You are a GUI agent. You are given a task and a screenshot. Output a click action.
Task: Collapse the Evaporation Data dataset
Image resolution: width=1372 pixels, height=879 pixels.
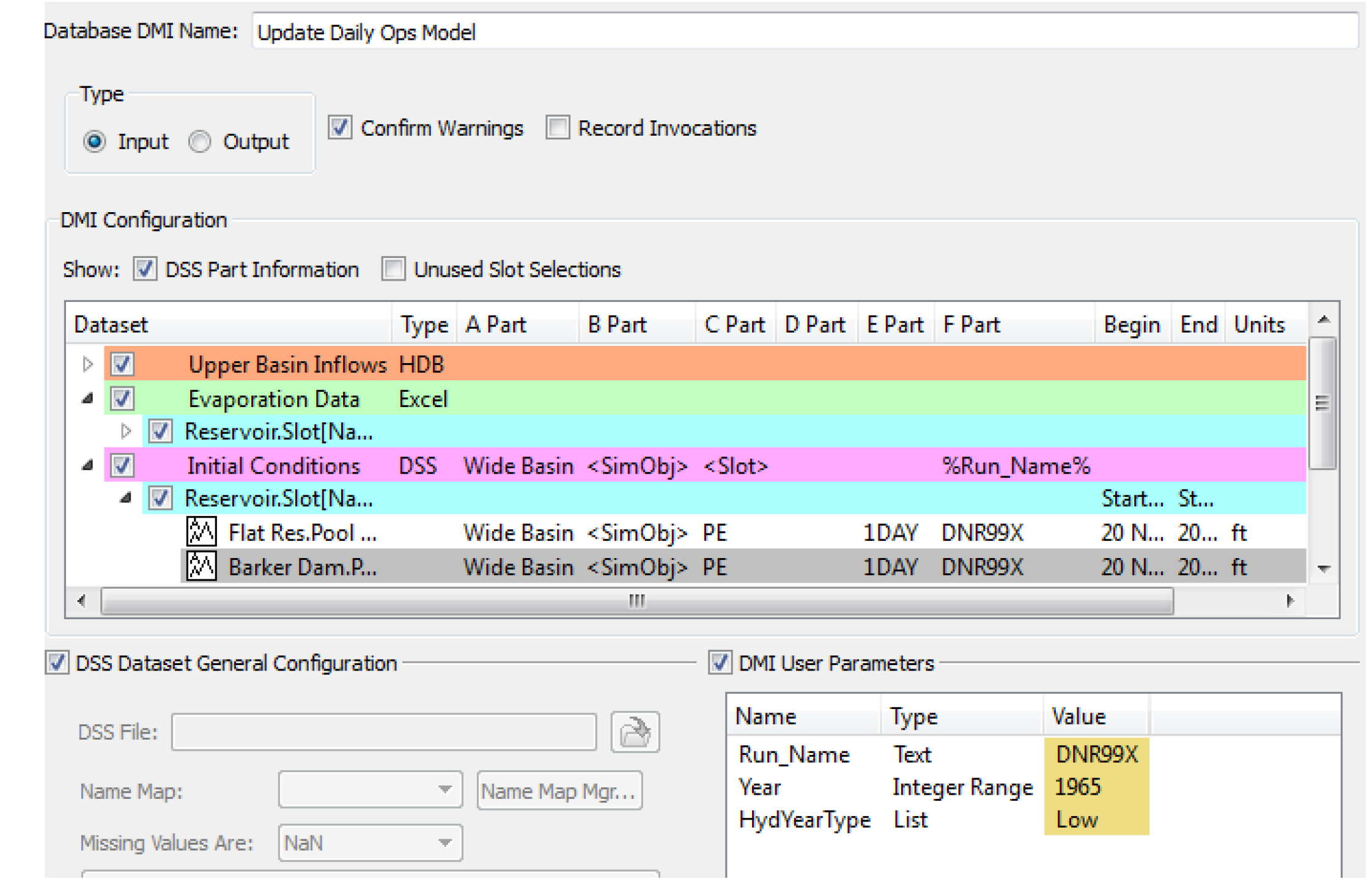pyautogui.click(x=87, y=399)
